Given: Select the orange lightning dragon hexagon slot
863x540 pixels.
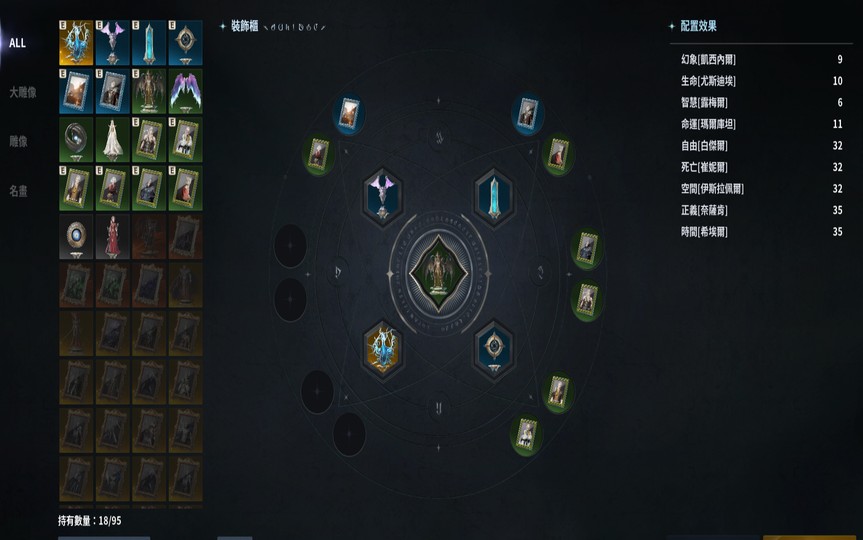Looking at the screenshot, I should coord(383,350).
